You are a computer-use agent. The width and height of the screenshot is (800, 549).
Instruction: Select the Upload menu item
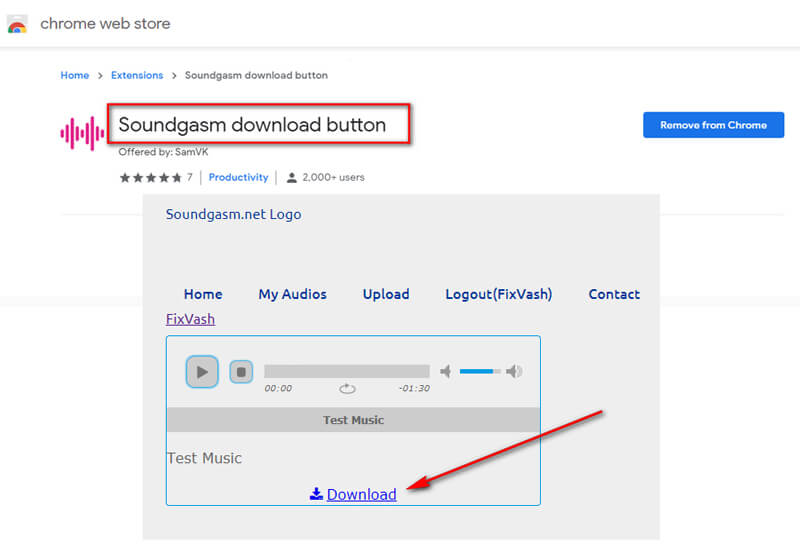click(386, 294)
